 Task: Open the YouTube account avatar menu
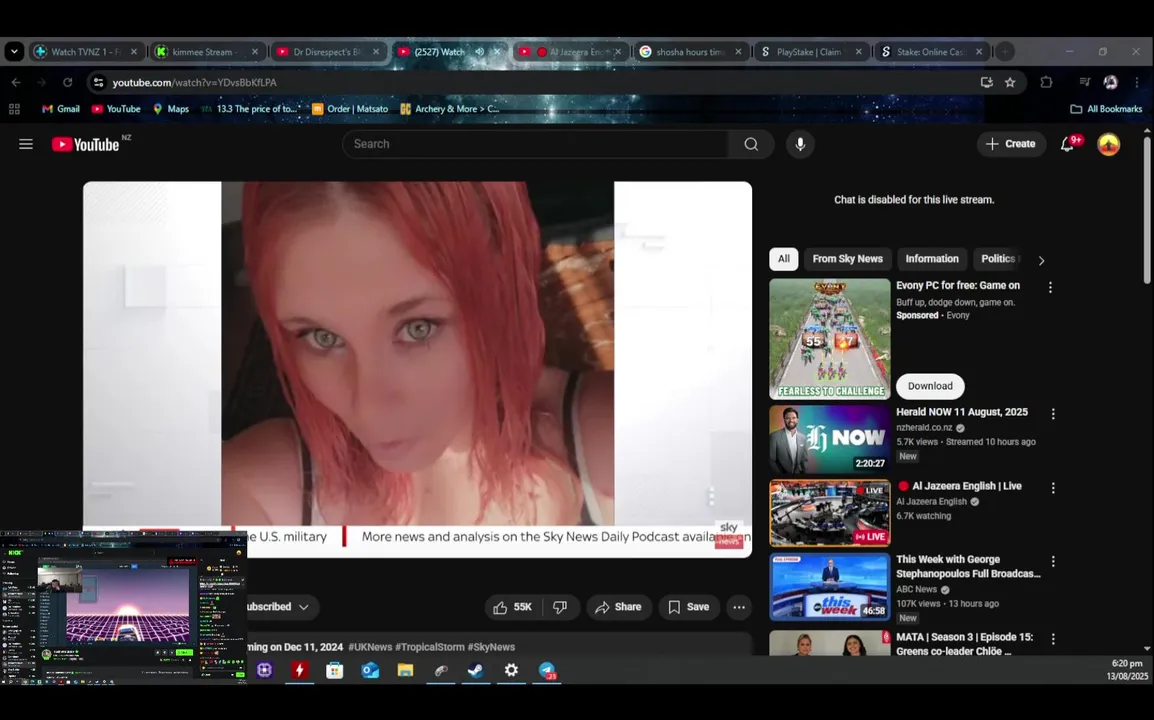click(1108, 144)
